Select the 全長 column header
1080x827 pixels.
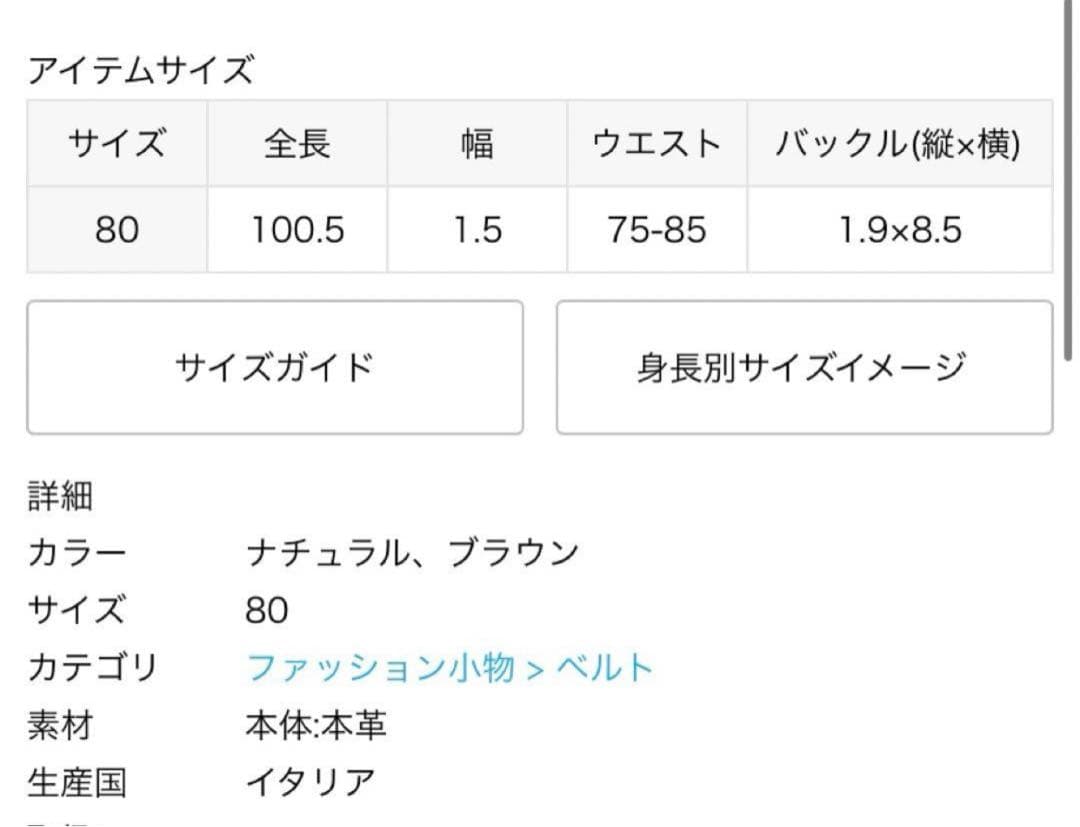point(297,144)
